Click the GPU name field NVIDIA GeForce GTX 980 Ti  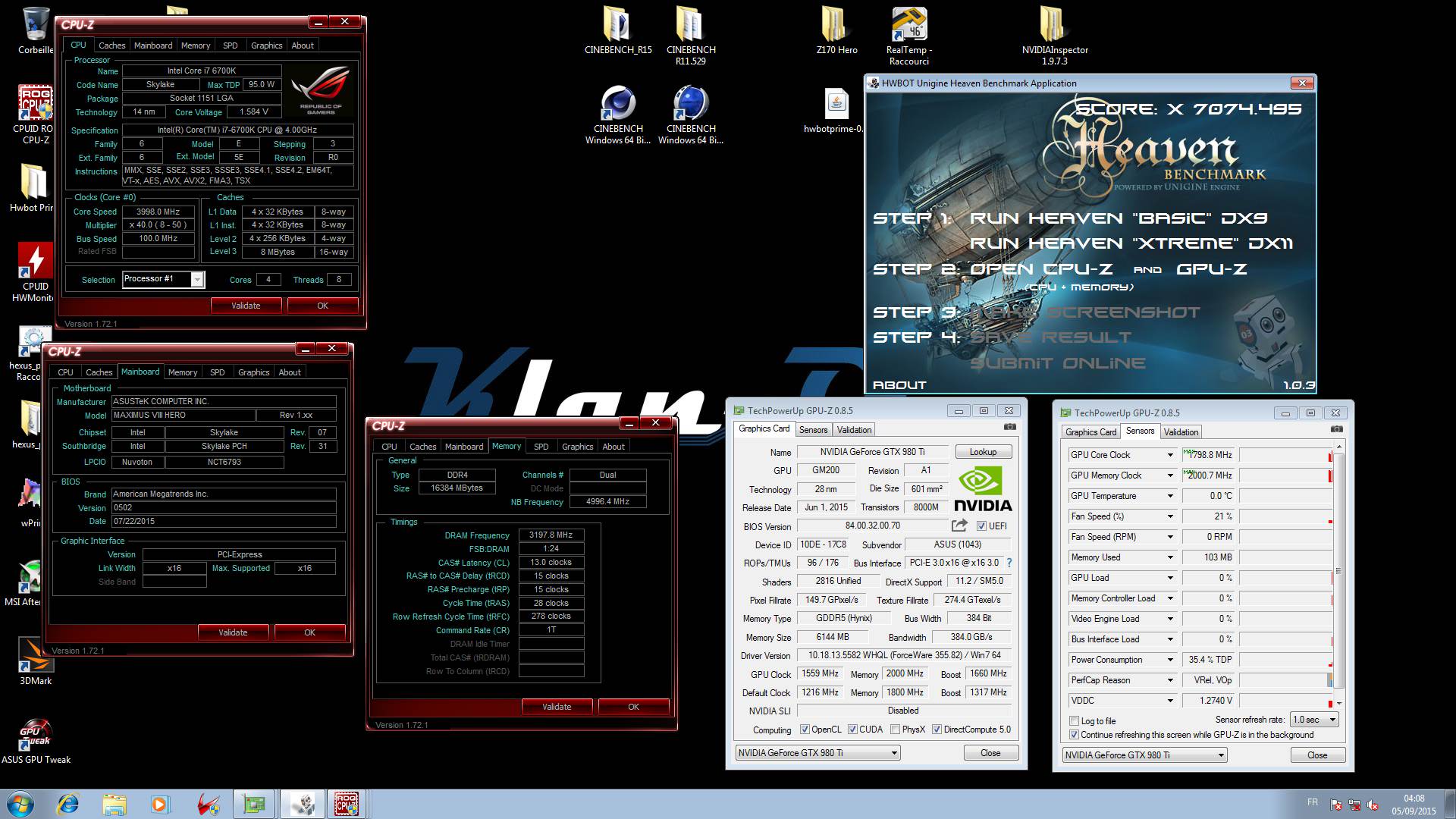click(872, 452)
